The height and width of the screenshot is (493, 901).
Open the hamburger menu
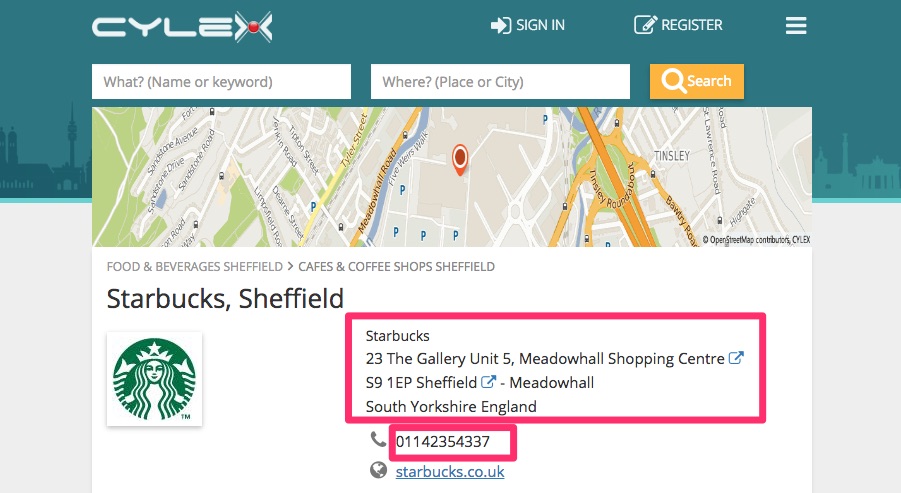[796, 25]
